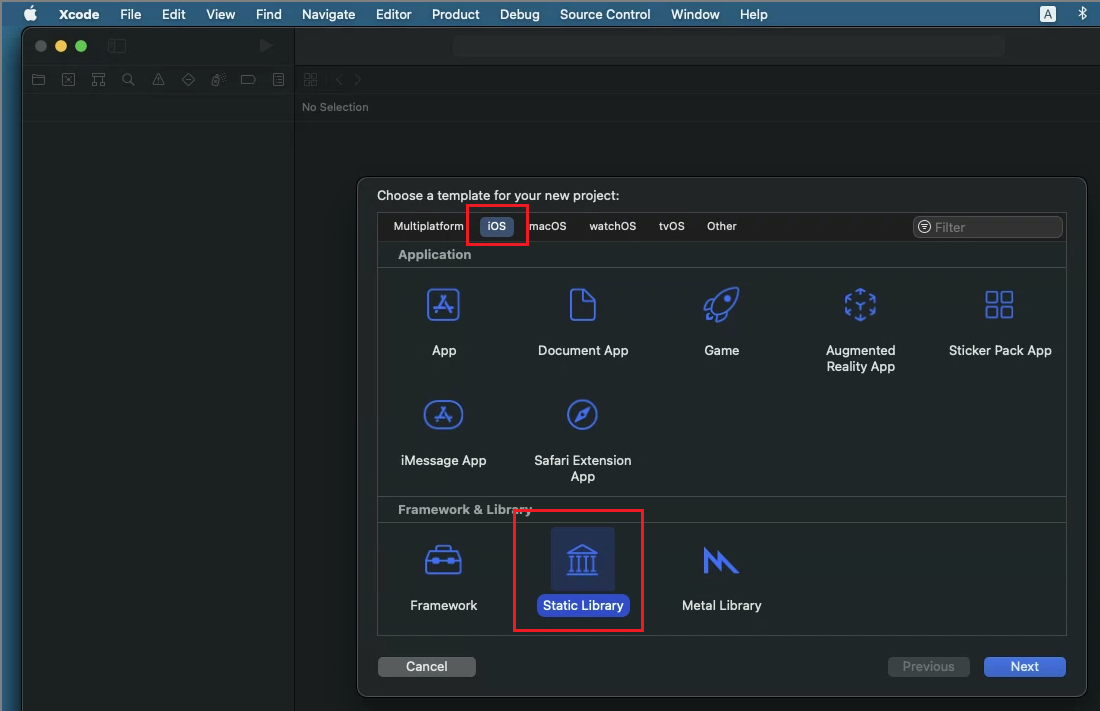Switch to the Multiplatform tab
The height and width of the screenshot is (711, 1100).
428,226
